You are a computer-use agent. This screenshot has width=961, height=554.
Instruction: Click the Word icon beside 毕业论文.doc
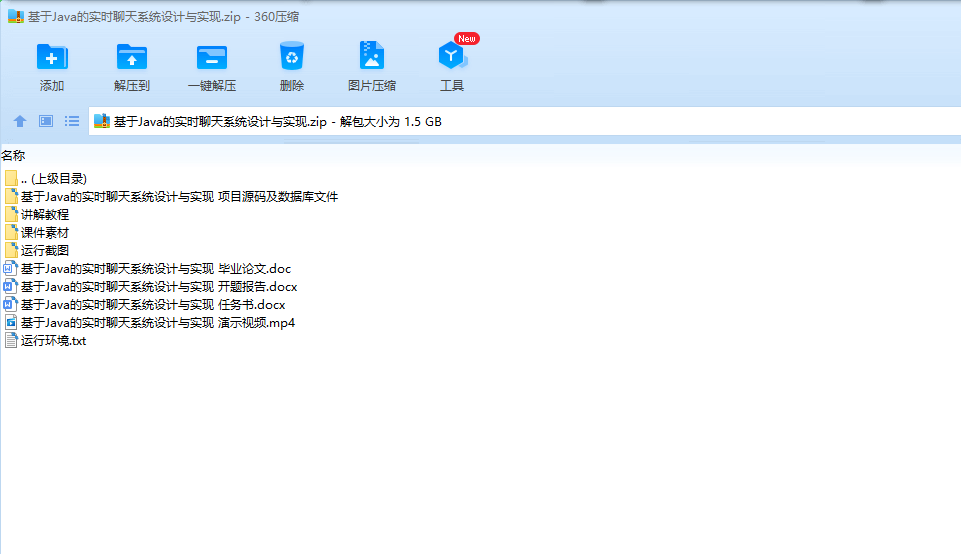[x=10, y=268]
